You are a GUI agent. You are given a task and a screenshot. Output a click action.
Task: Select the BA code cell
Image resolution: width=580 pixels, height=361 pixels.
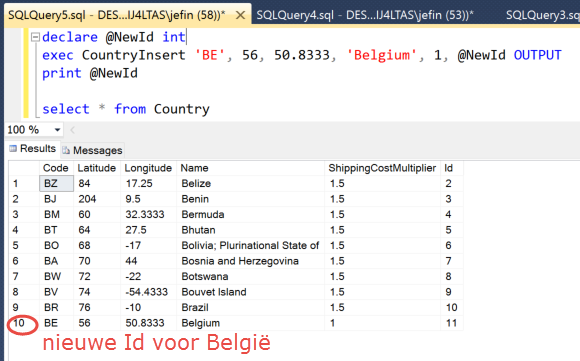[x=57, y=261]
